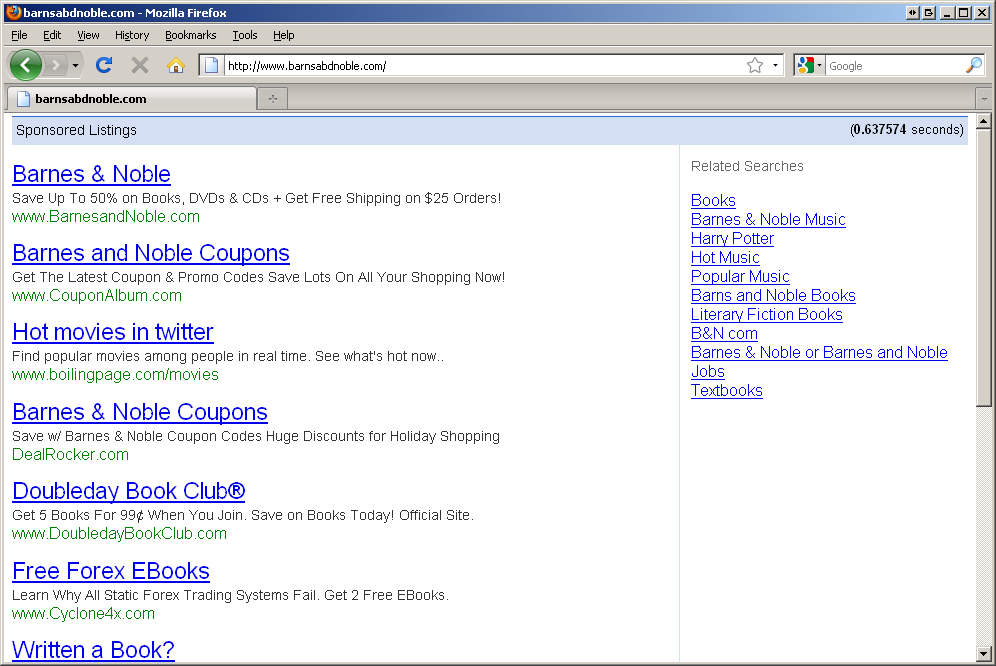Viewport: 996px width, 666px height.
Task: Click the title bar left-right arrows button
Action: [x=913, y=12]
